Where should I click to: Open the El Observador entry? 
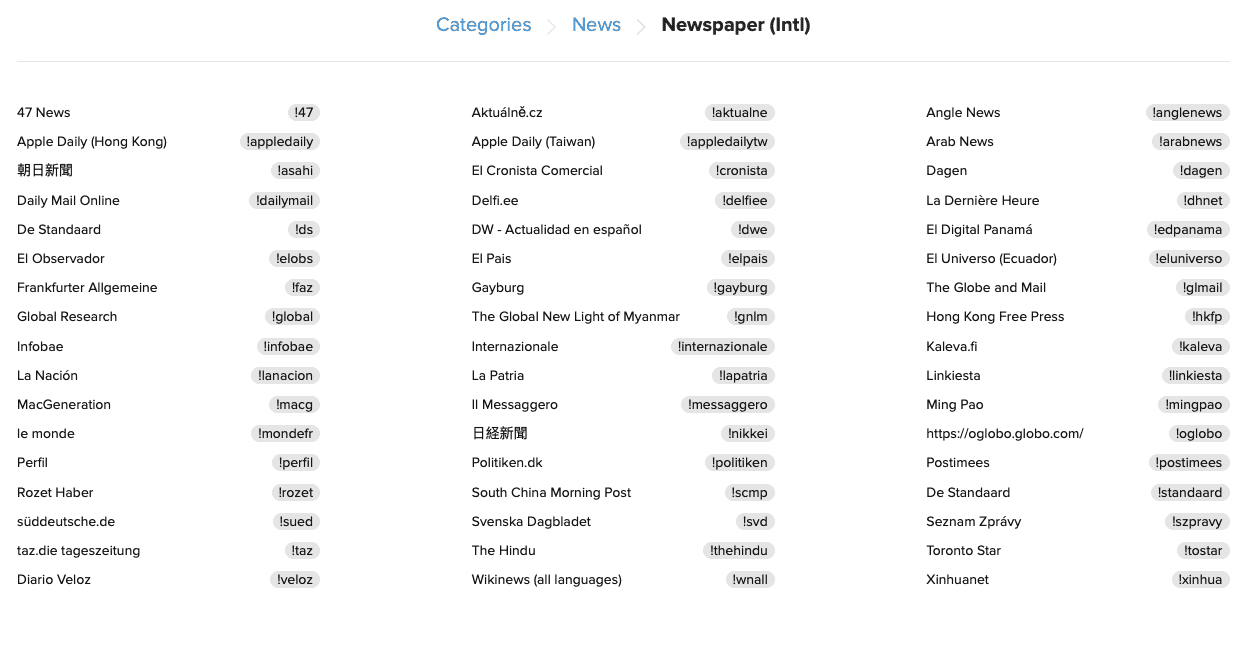[61, 259]
